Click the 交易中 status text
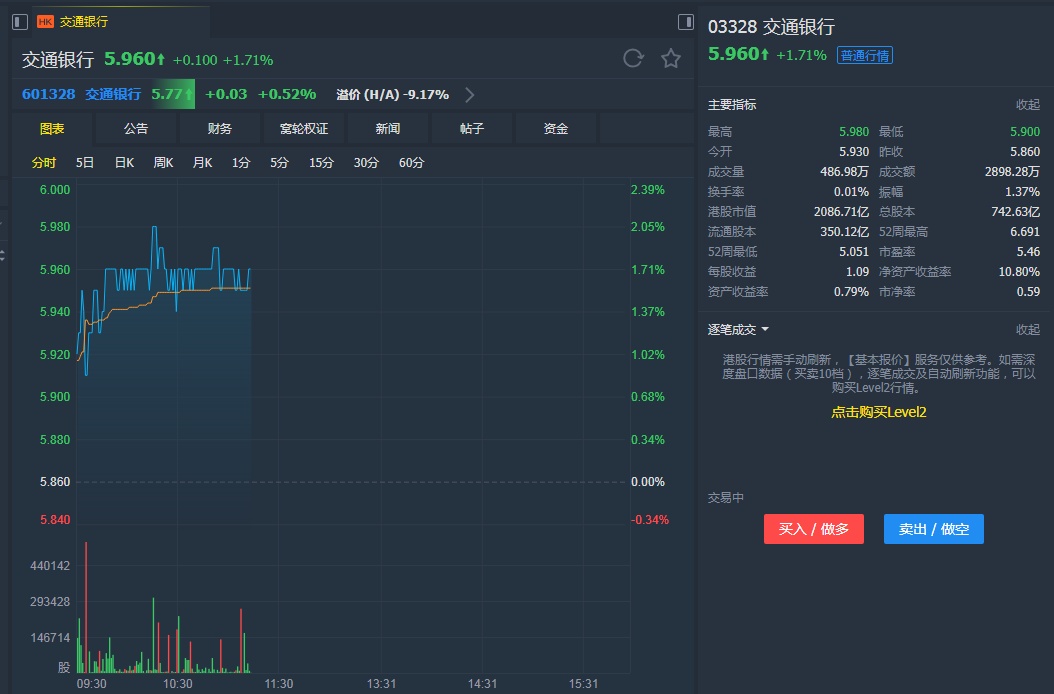Image resolution: width=1054 pixels, height=694 pixels. point(725,498)
